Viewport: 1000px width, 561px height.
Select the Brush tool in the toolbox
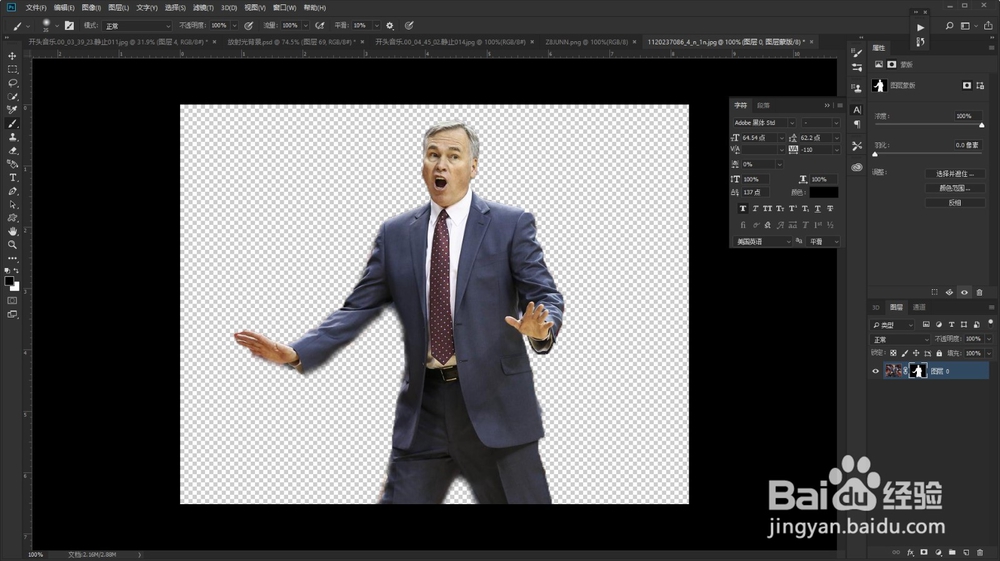tap(12, 124)
